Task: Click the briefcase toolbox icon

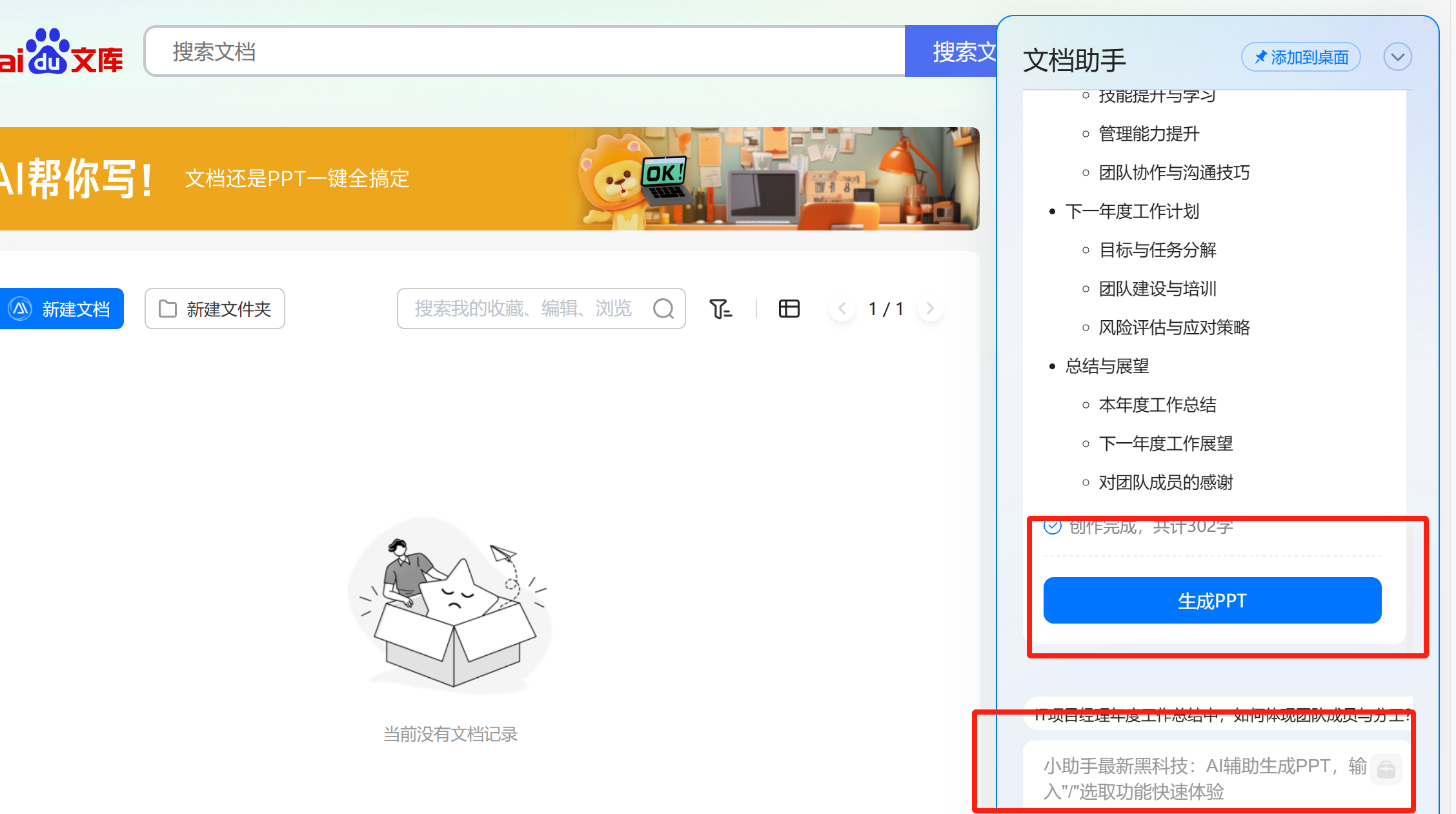Action: (1386, 769)
